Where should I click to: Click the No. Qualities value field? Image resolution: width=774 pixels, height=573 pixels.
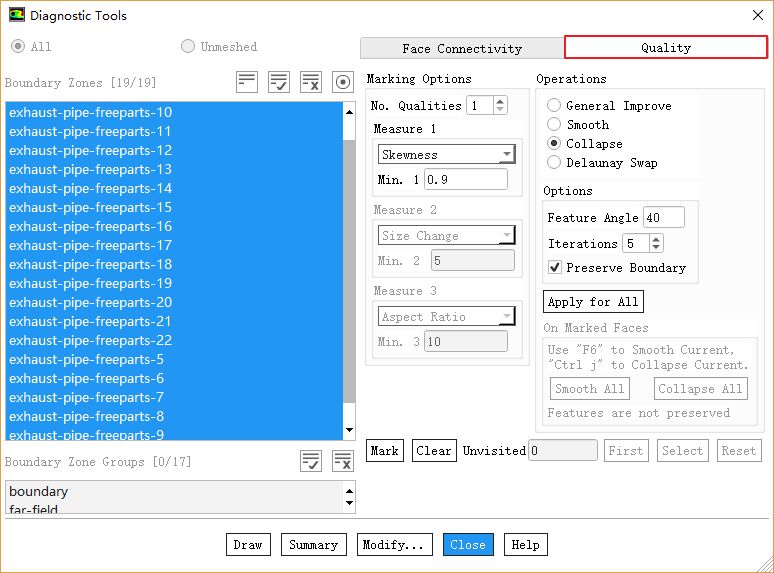[x=481, y=105]
